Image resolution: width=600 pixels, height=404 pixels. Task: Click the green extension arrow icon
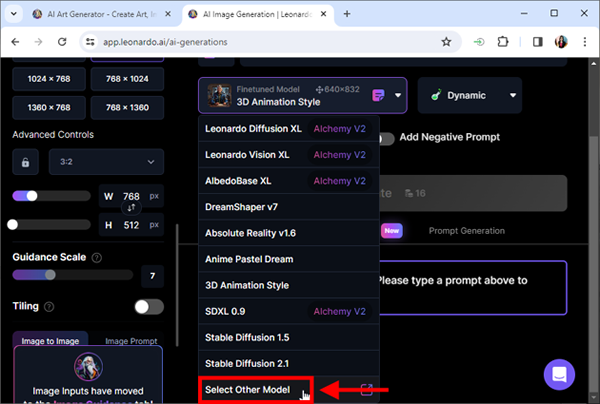tap(479, 42)
